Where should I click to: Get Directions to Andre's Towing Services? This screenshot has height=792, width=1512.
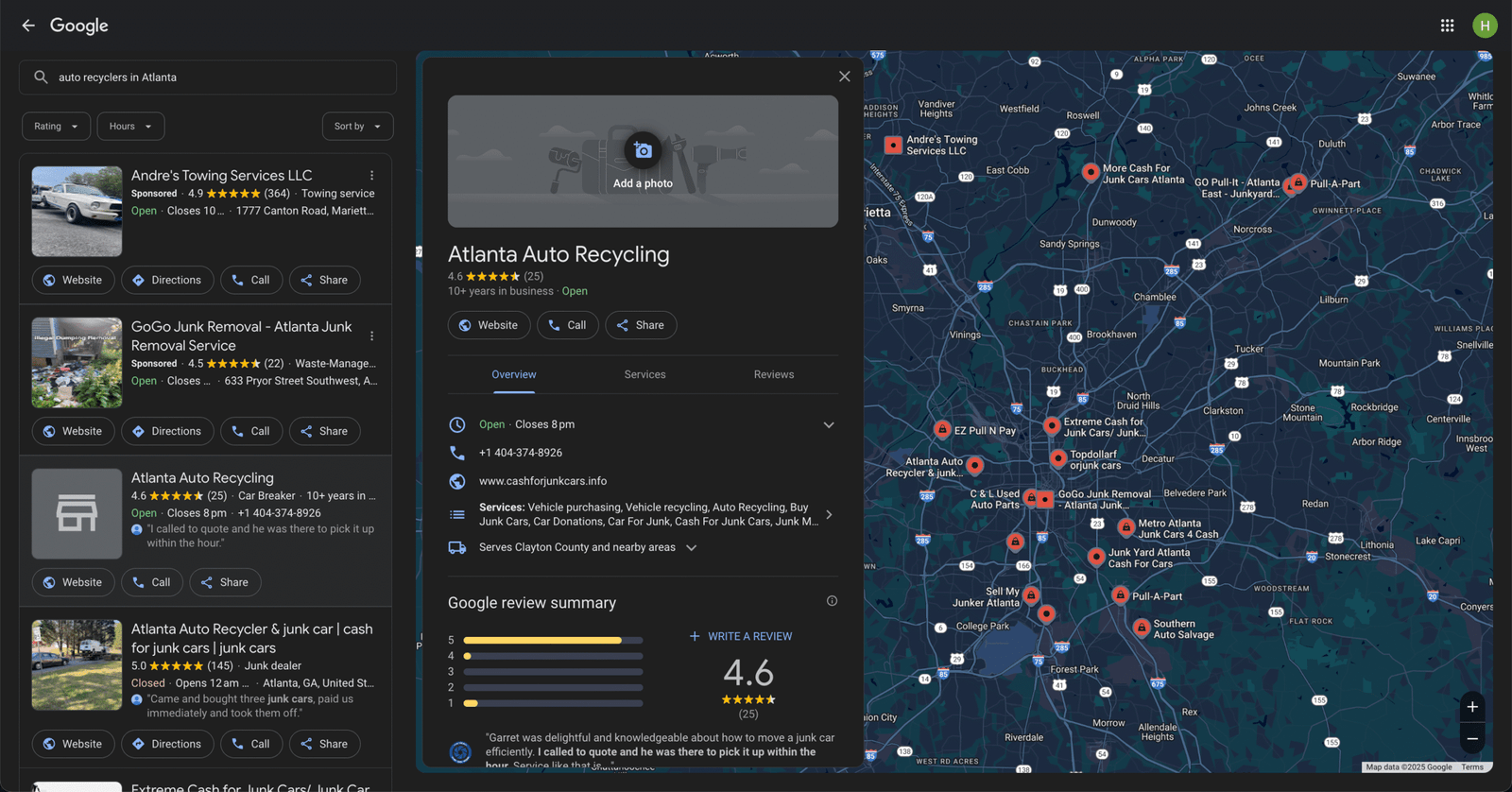[167, 280]
